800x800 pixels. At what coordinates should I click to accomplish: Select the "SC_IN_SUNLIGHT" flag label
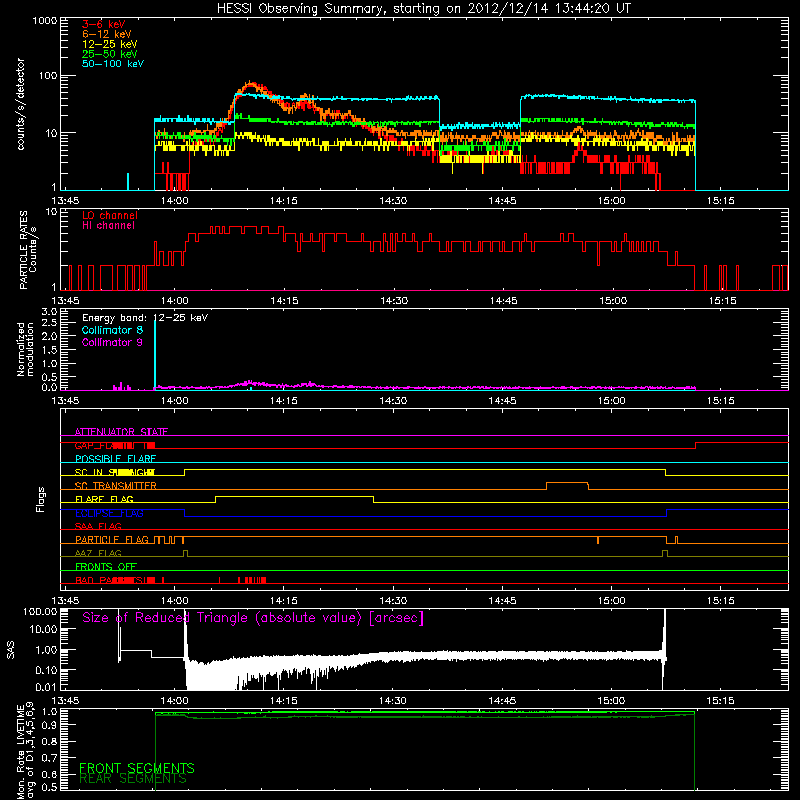114,472
